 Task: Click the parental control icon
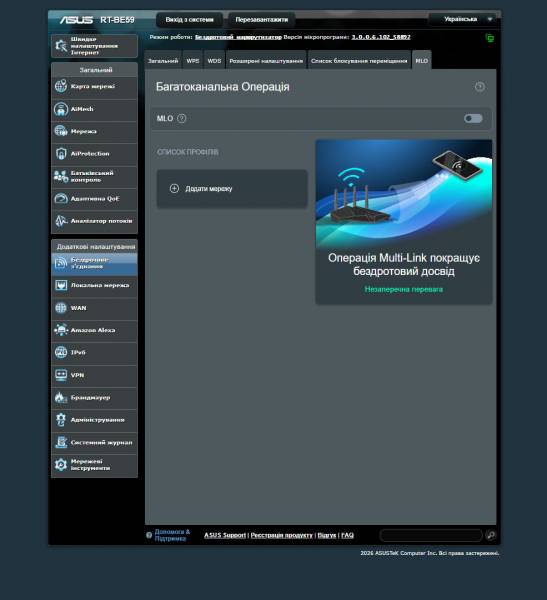[61, 176]
